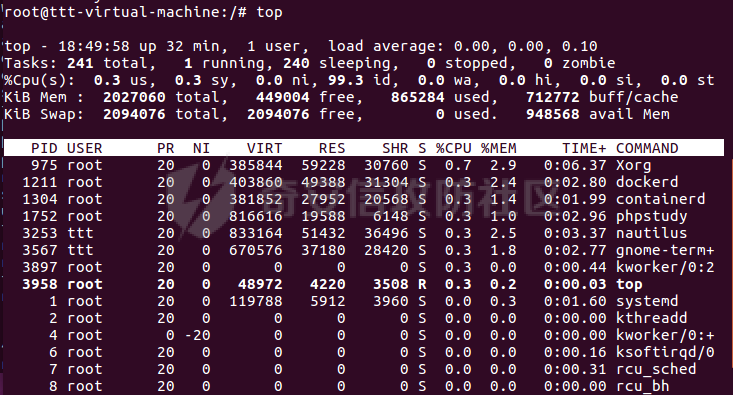The image size is (733, 395).
Task: Select the 712772 buff/cache value
Action: (x=553, y=97)
